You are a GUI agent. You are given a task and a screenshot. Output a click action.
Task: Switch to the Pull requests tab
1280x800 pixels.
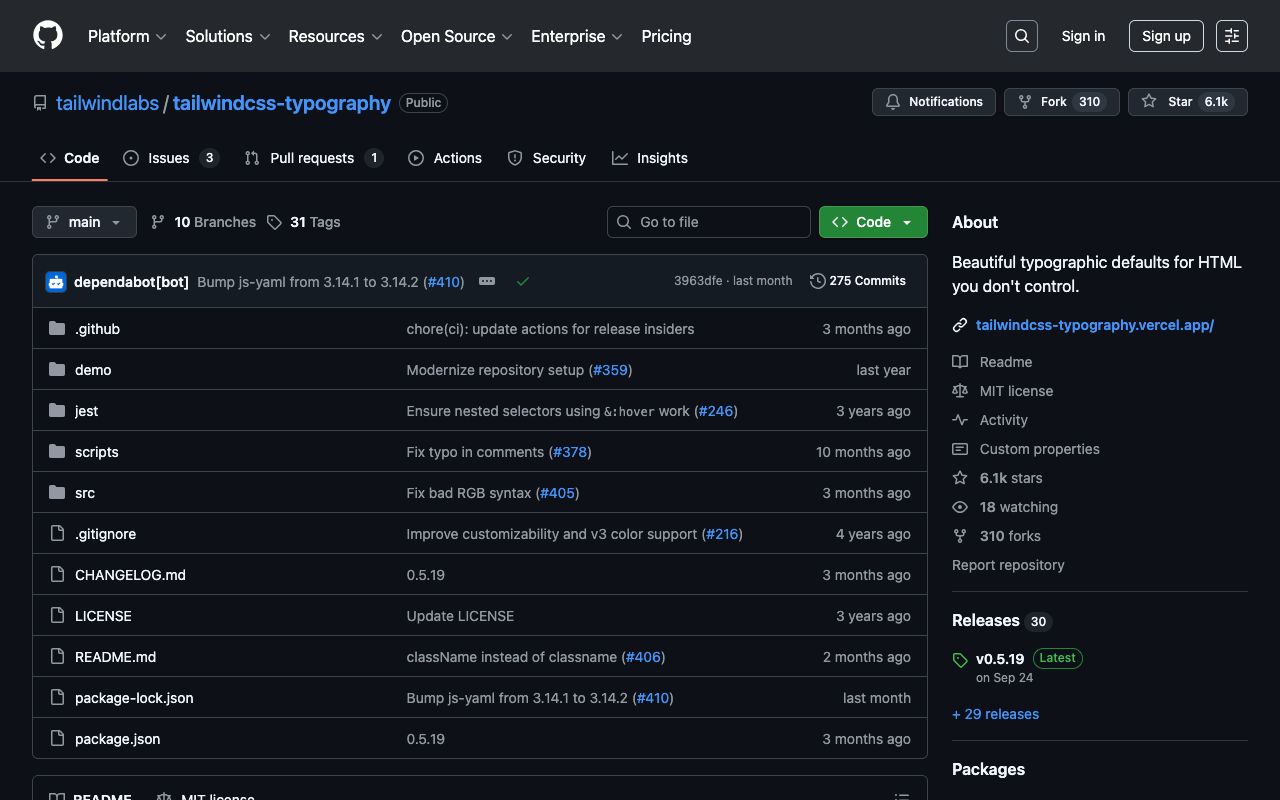(x=313, y=158)
